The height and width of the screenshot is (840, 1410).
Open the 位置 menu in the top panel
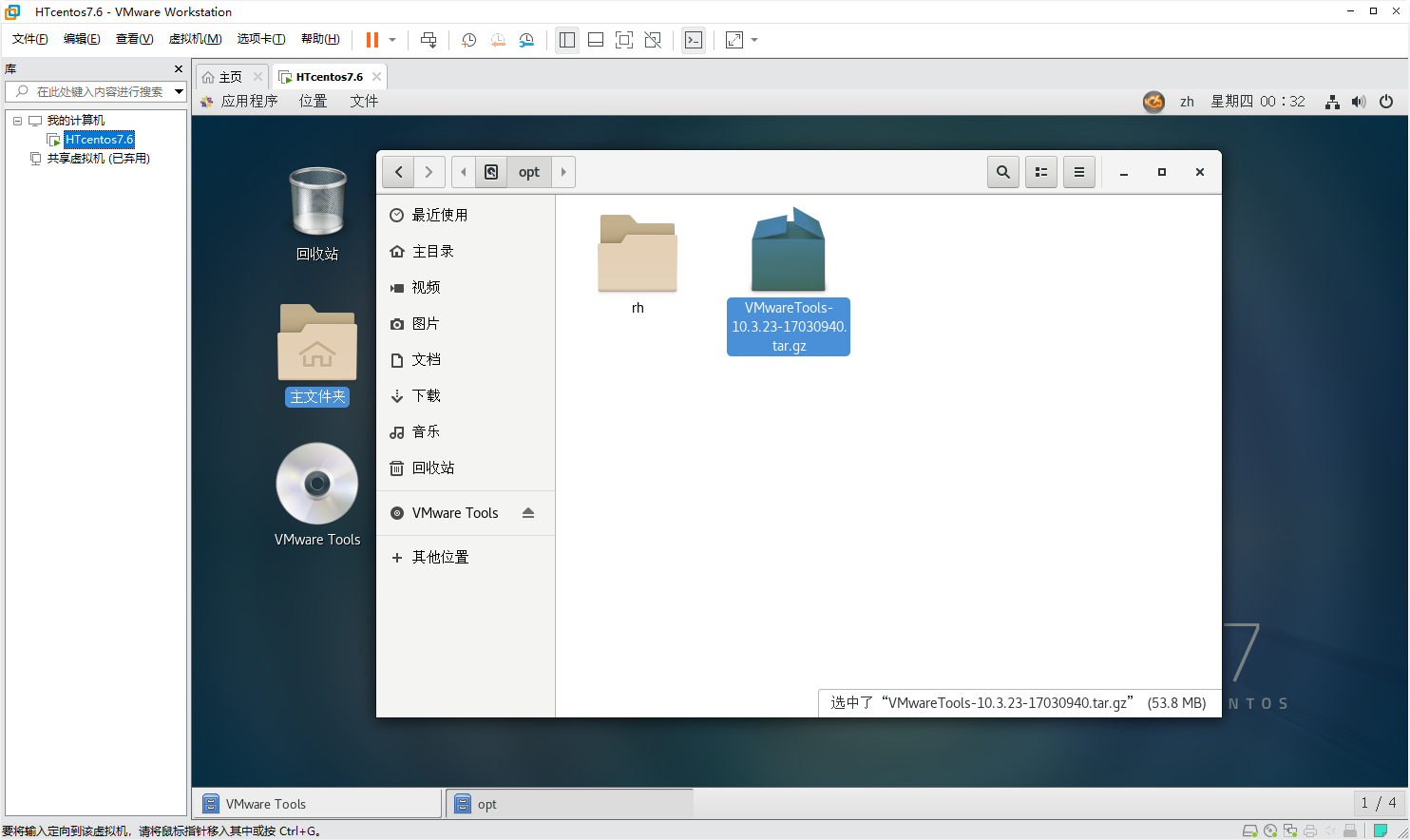[313, 102]
